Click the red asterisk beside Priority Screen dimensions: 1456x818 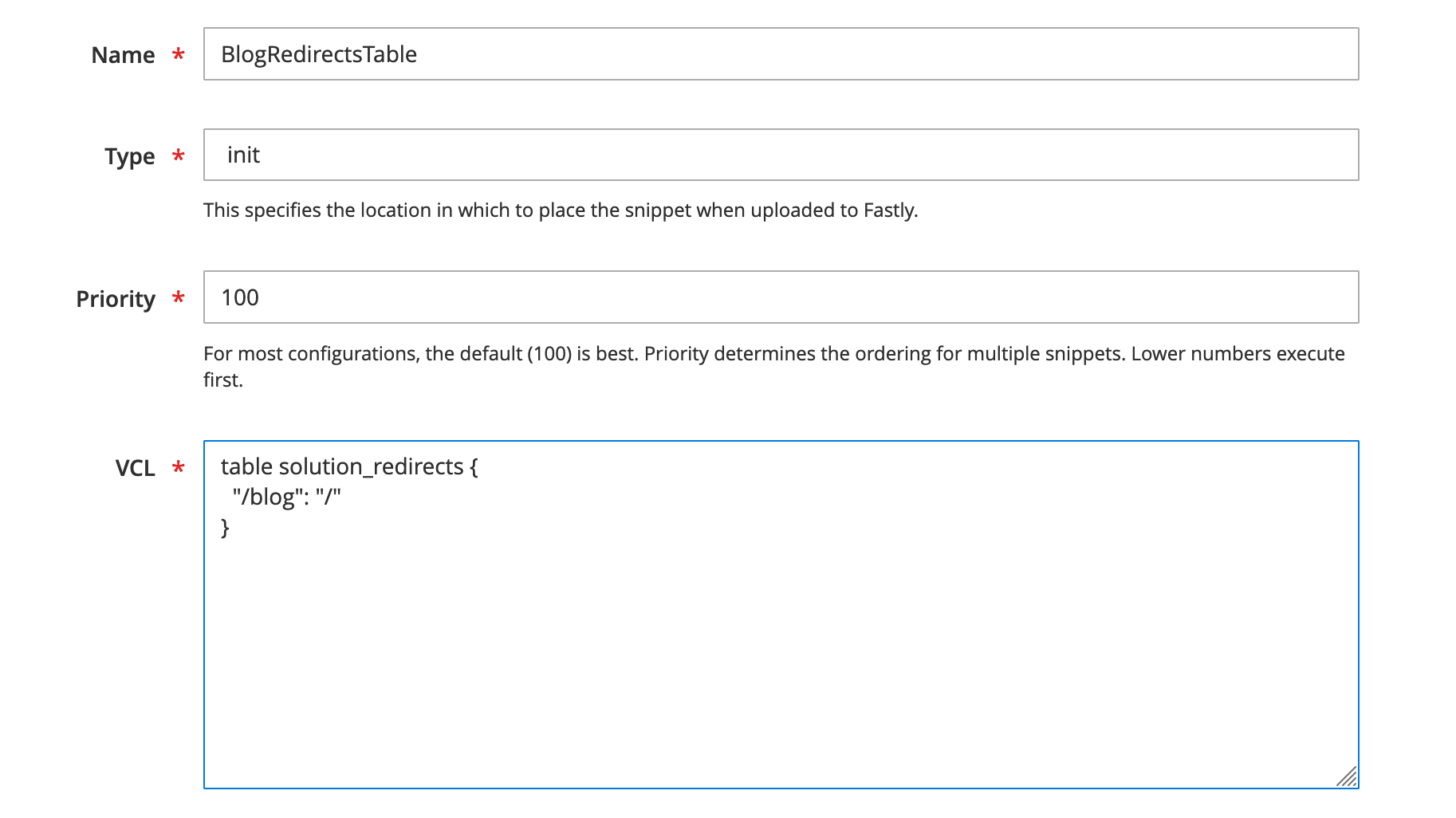pyautogui.click(x=179, y=298)
